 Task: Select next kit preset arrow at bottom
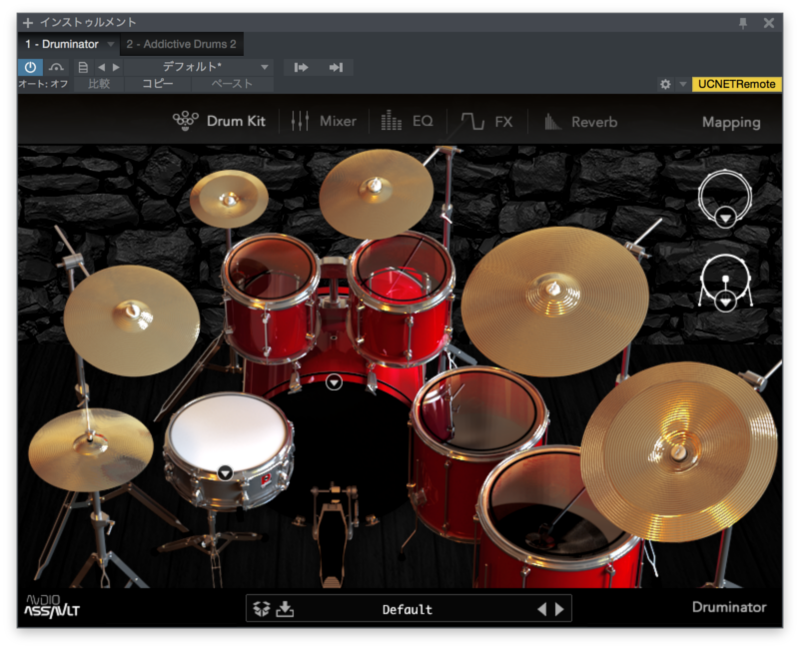point(560,609)
